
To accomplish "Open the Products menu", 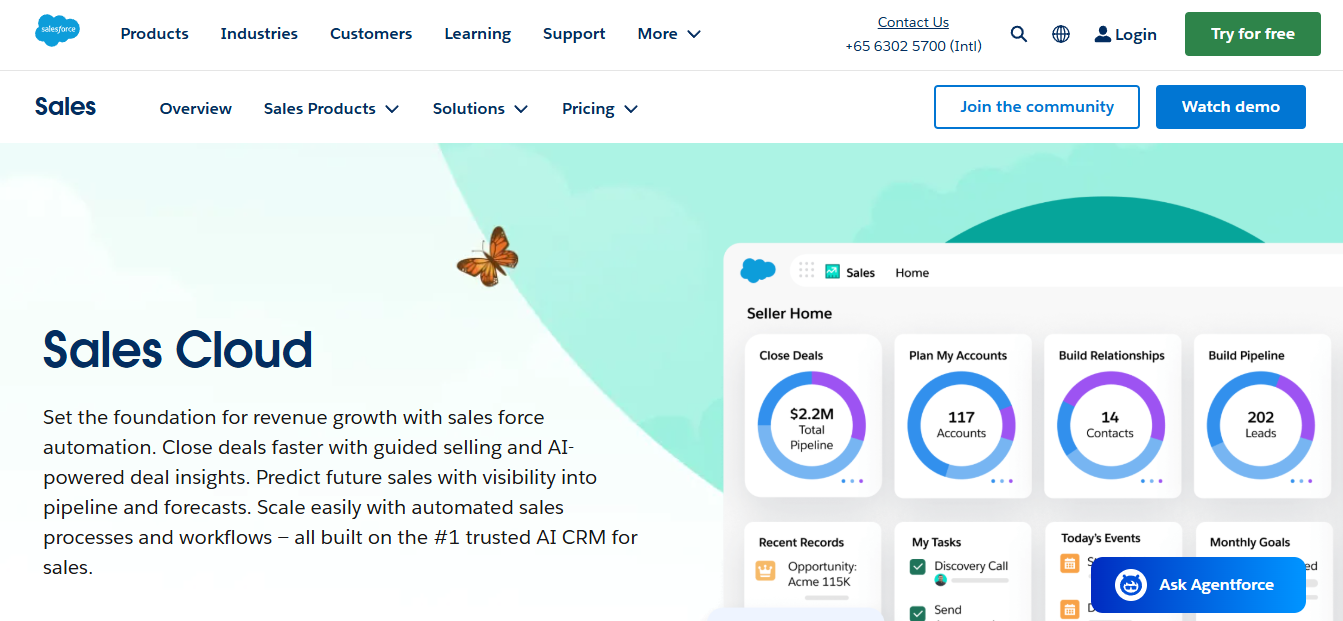I will point(154,33).
